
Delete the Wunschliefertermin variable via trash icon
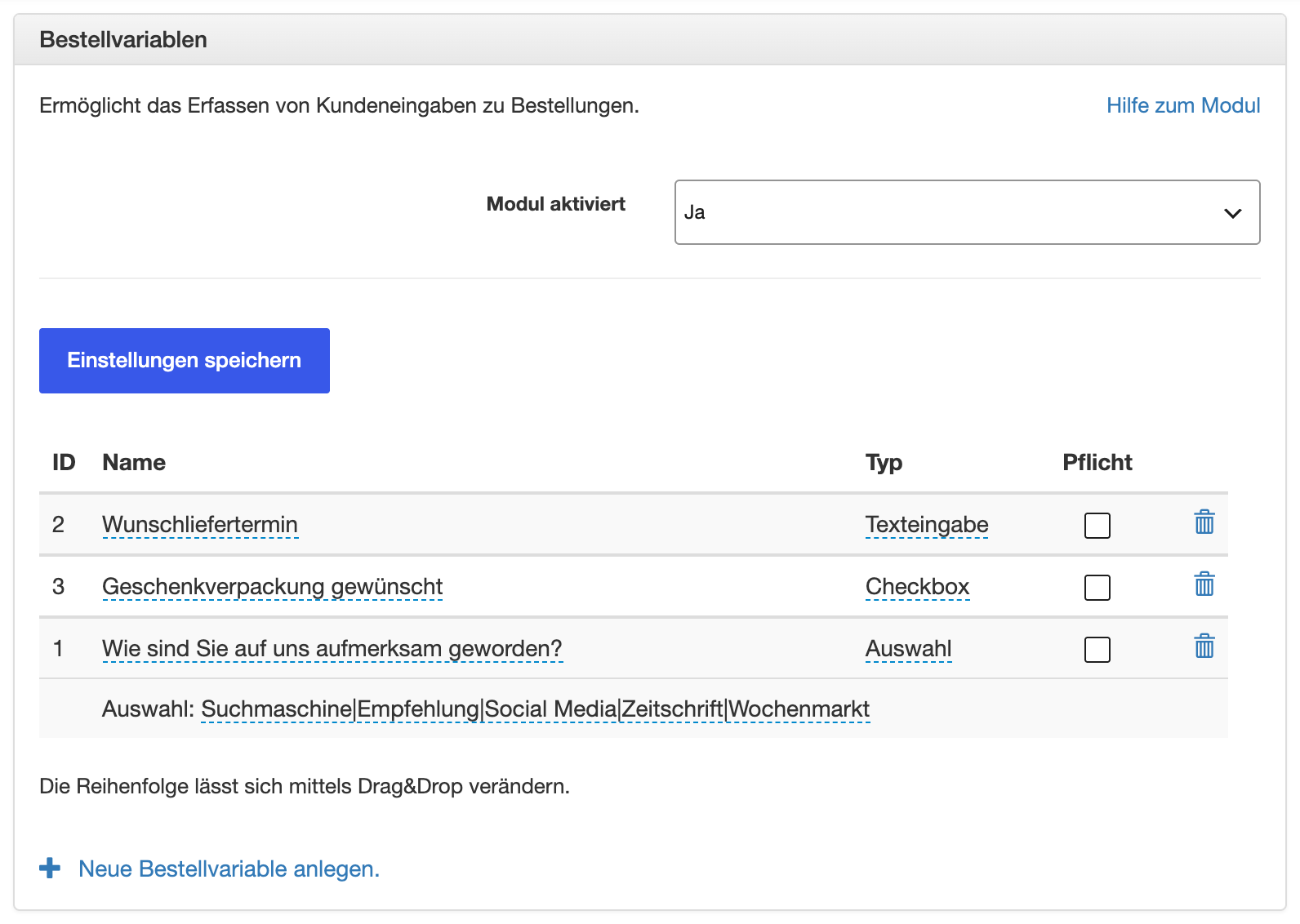click(1204, 522)
